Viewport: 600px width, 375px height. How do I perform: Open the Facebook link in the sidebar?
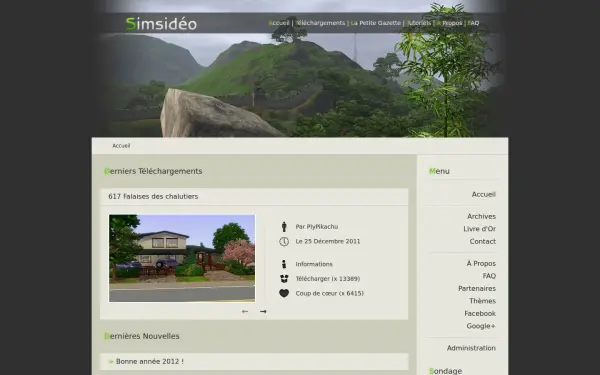coord(480,313)
